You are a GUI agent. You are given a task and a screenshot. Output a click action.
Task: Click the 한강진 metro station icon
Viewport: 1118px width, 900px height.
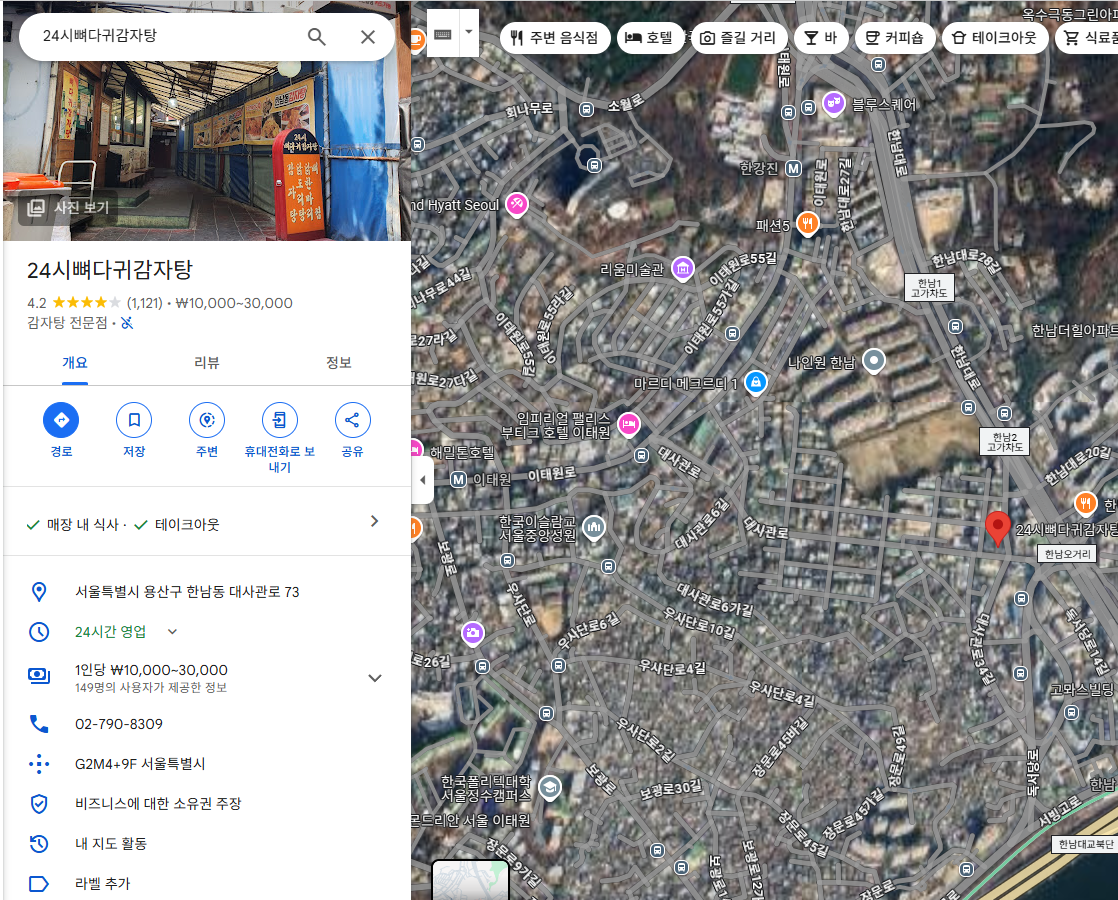click(x=794, y=169)
